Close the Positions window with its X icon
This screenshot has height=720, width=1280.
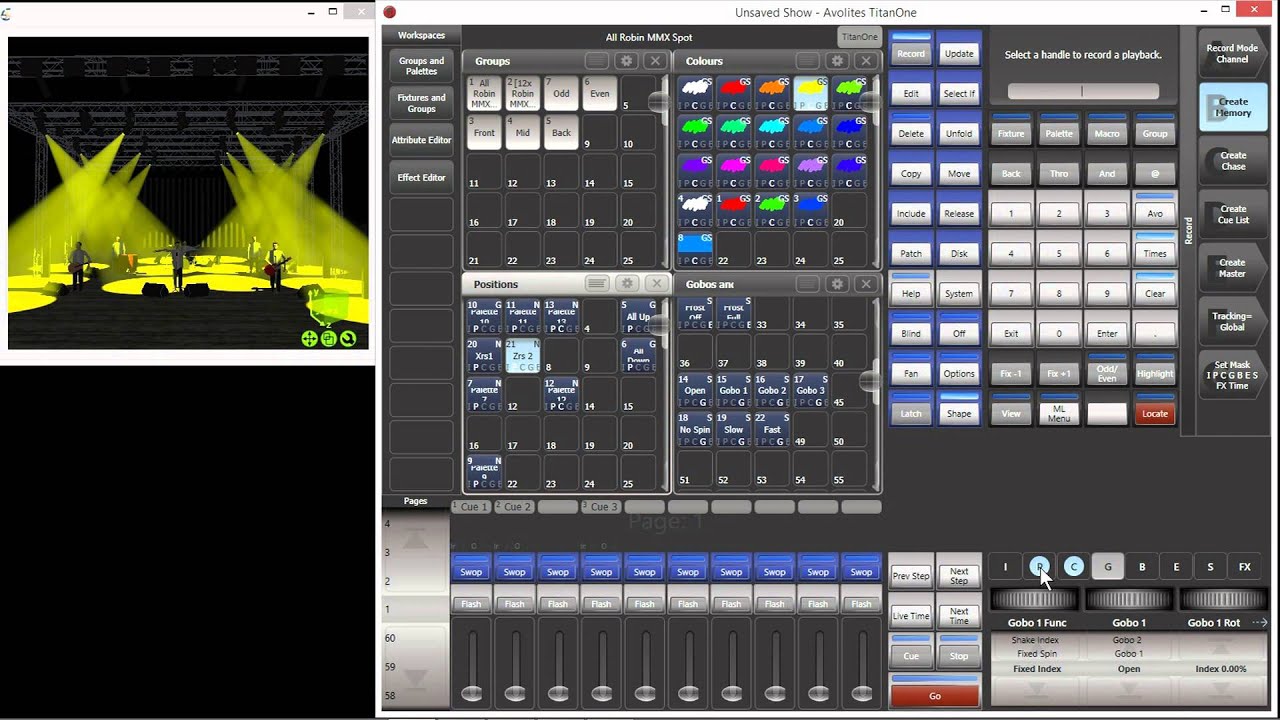click(656, 284)
